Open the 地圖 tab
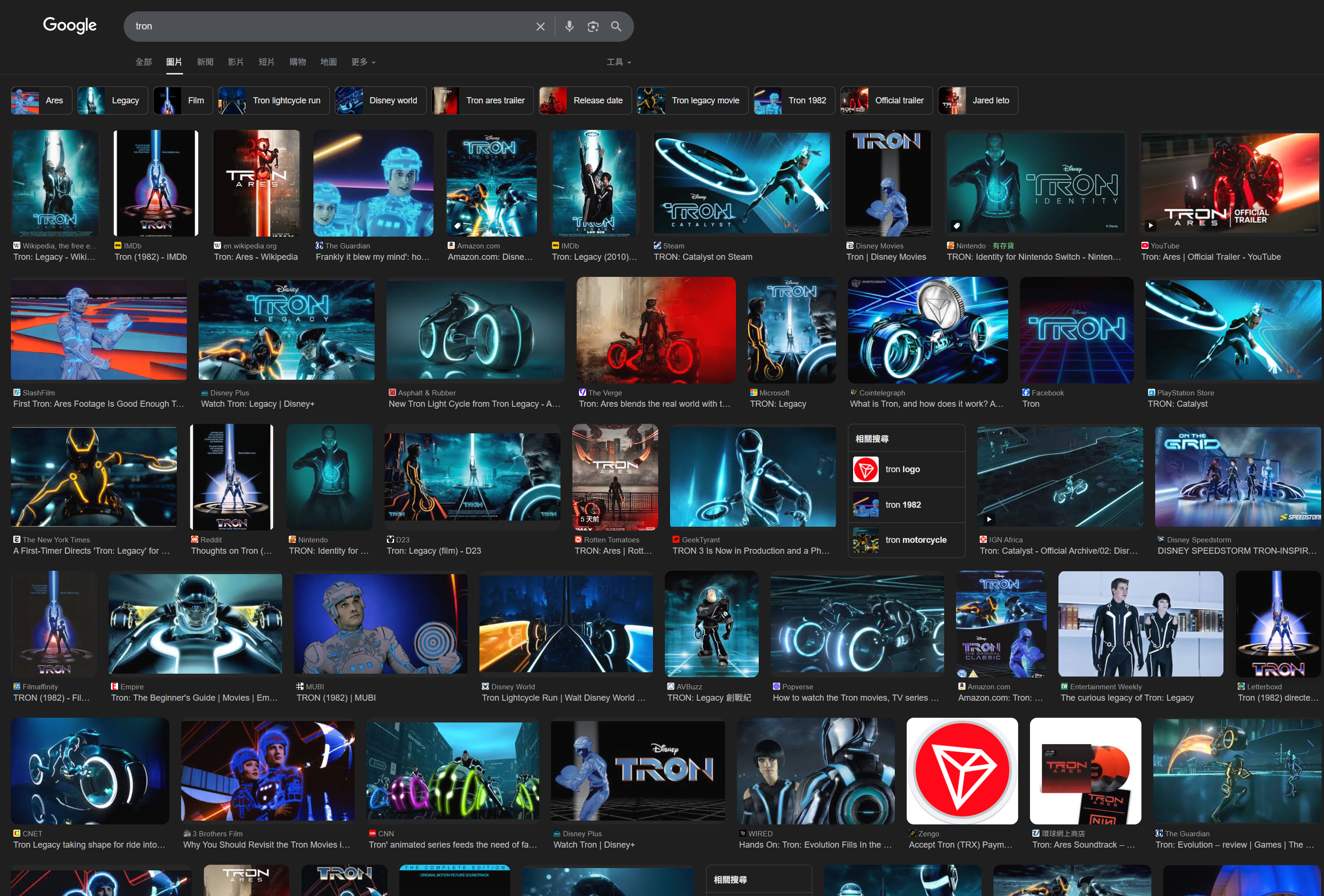The image size is (1324, 896). click(x=328, y=62)
